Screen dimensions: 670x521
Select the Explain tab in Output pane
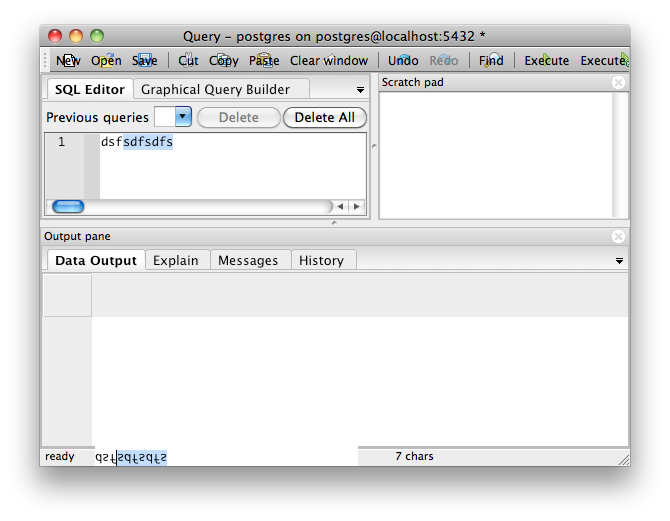click(176, 260)
